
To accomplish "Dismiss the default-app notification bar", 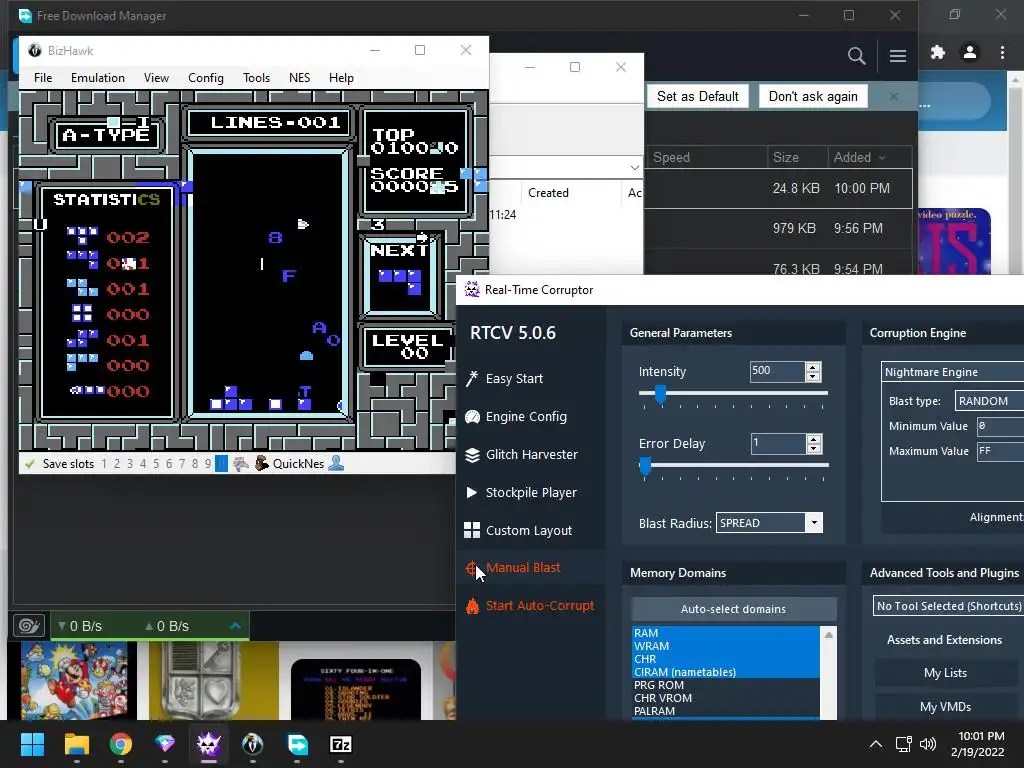I will click(x=893, y=97).
